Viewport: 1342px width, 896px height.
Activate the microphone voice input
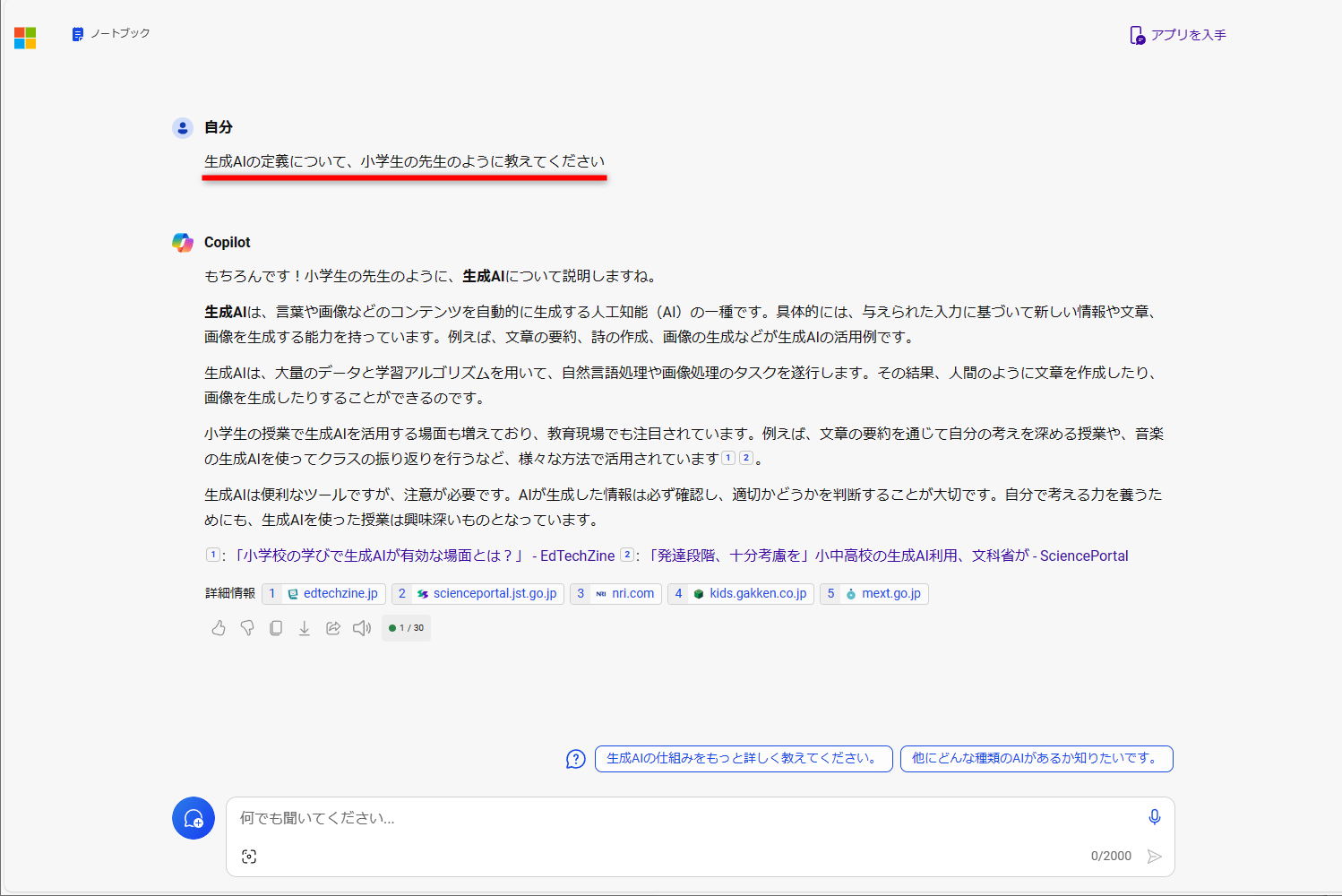(1154, 816)
